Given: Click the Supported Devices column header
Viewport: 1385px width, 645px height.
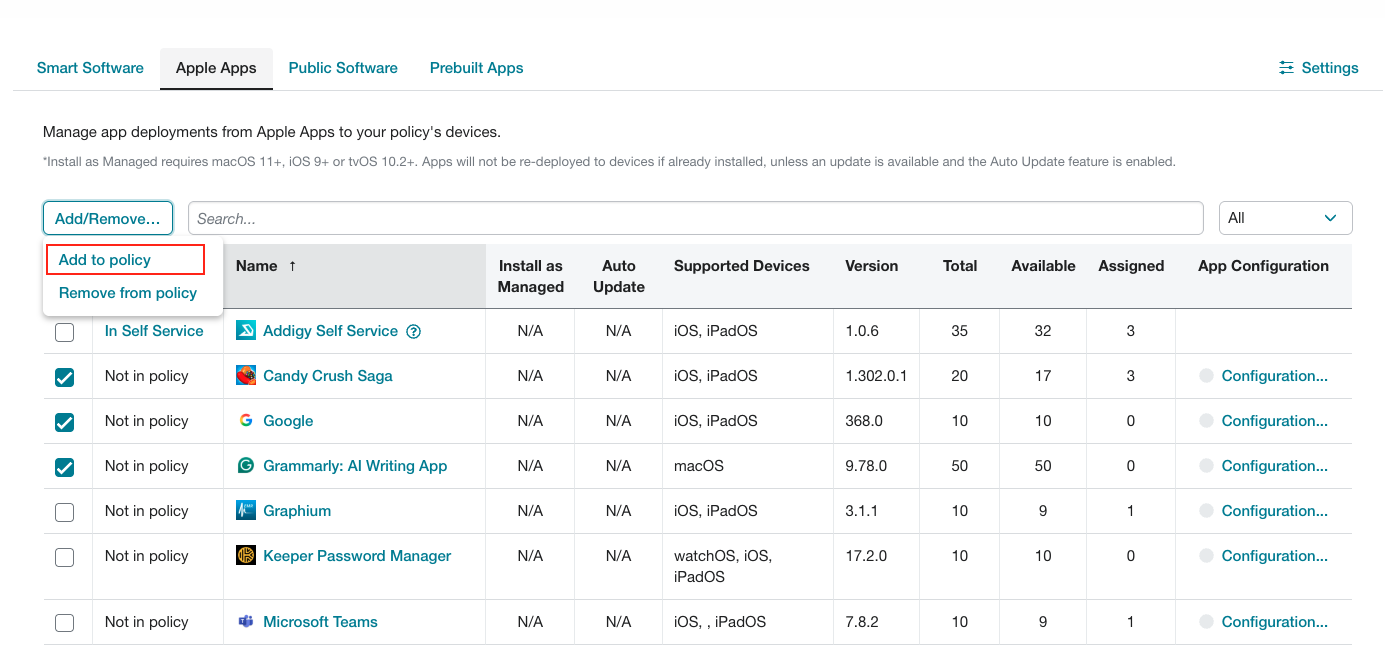Looking at the screenshot, I should pos(742,266).
